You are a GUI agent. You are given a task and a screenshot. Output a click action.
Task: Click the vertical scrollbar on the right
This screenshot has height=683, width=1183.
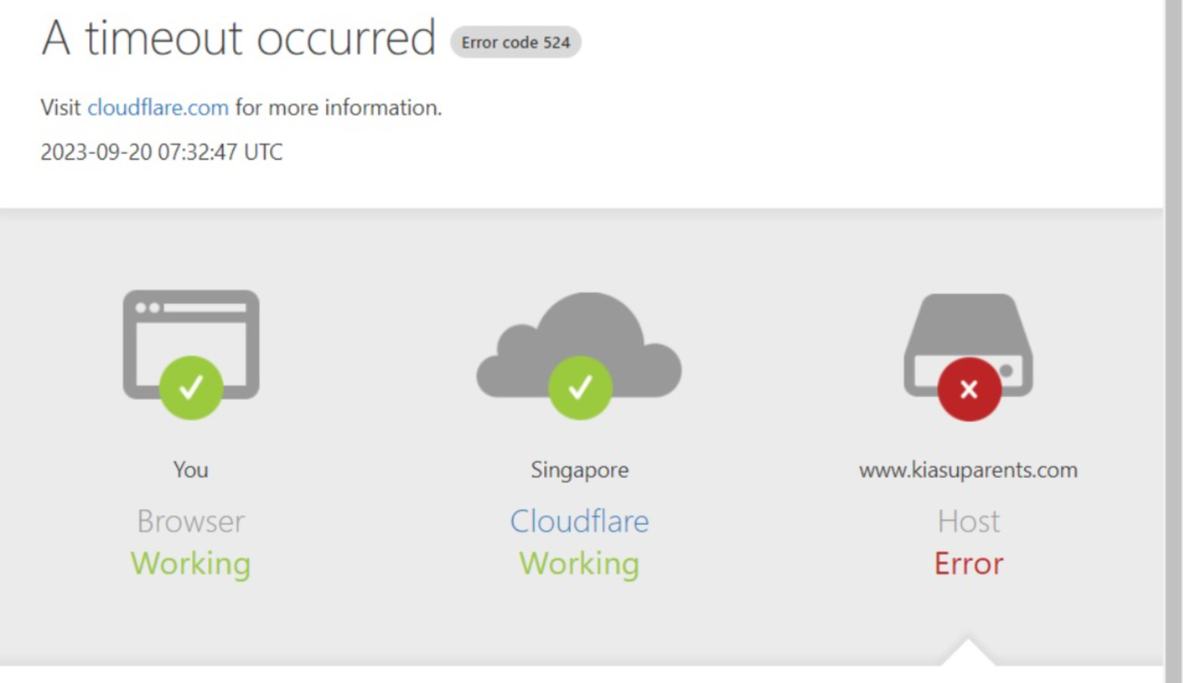coord(1174,341)
